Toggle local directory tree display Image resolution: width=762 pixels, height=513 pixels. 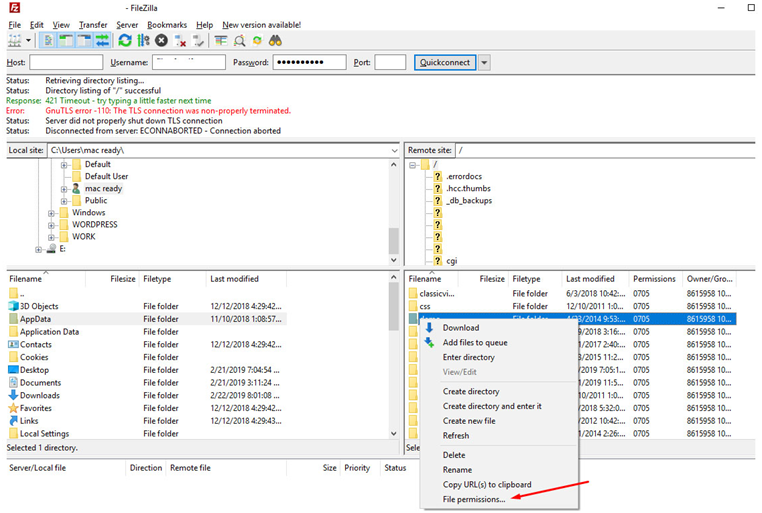[66, 41]
